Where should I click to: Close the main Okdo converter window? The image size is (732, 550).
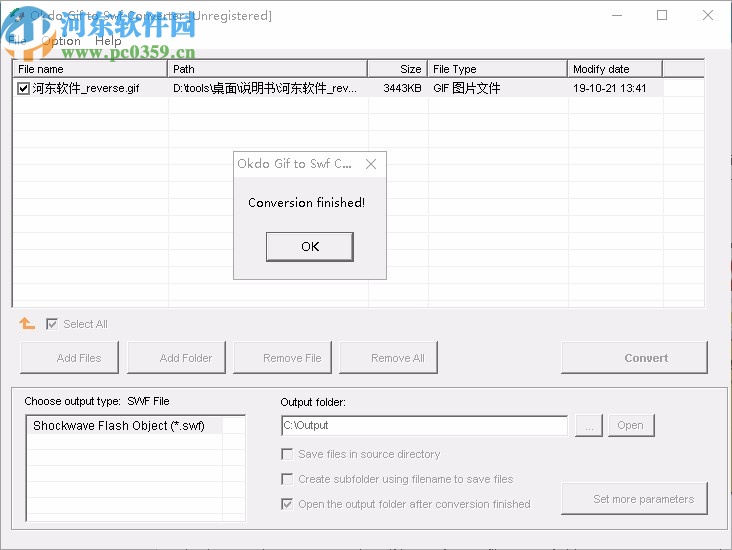(x=708, y=15)
